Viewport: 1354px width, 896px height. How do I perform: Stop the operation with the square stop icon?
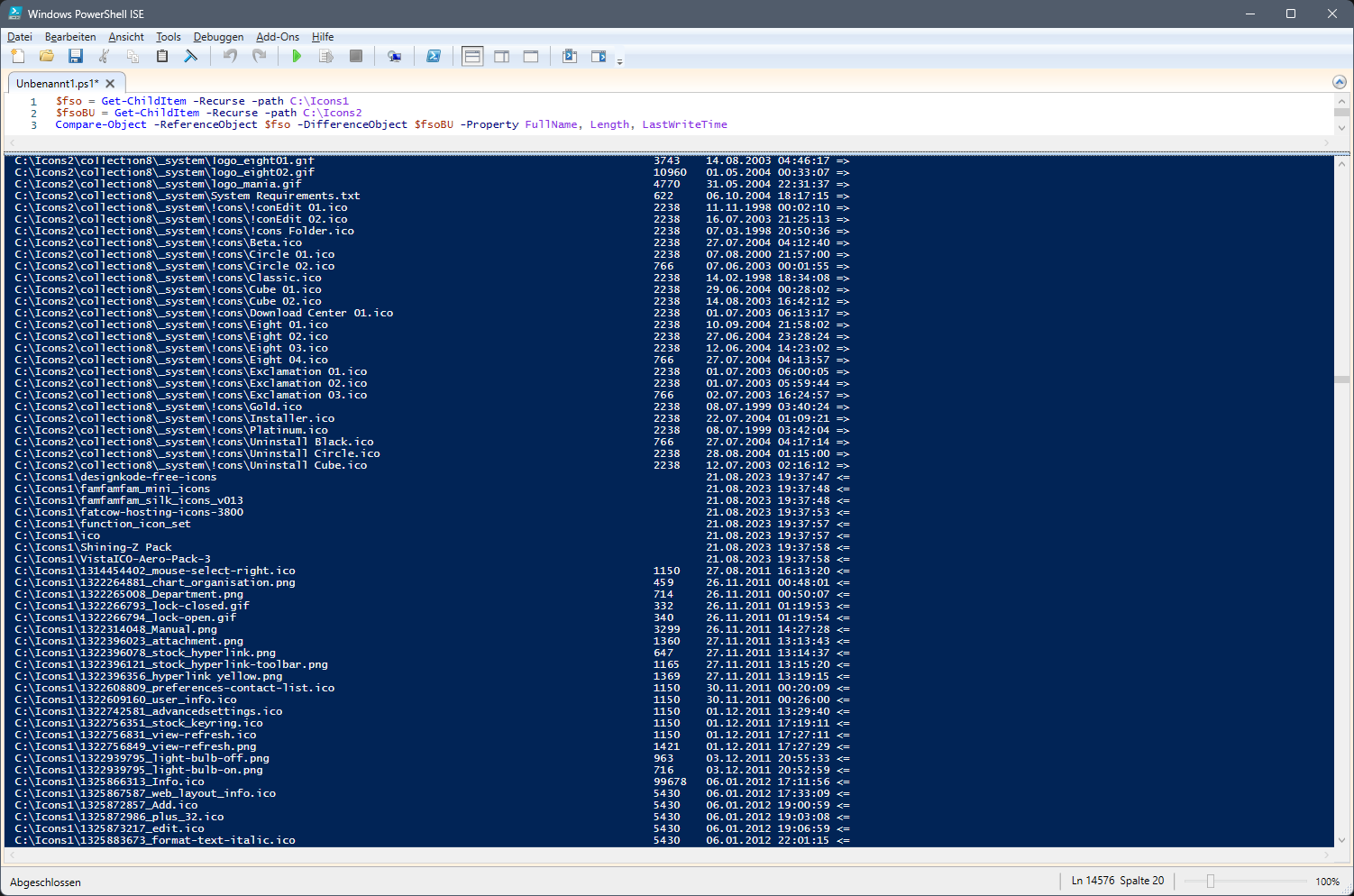coord(356,56)
